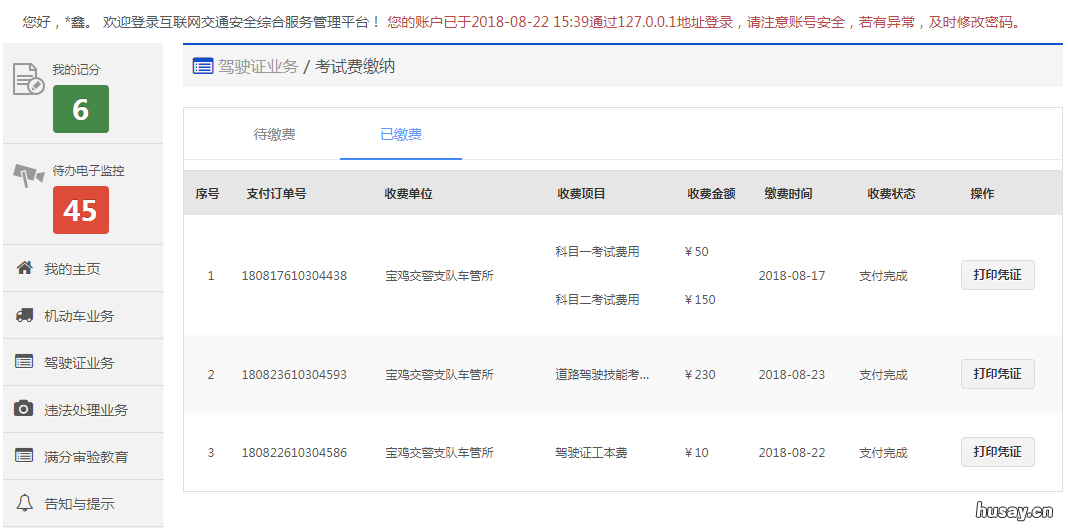Click the list icon beside 驾驶证业务 in sidebar
Viewport: 1068px width, 528px height.
[x=25, y=362]
